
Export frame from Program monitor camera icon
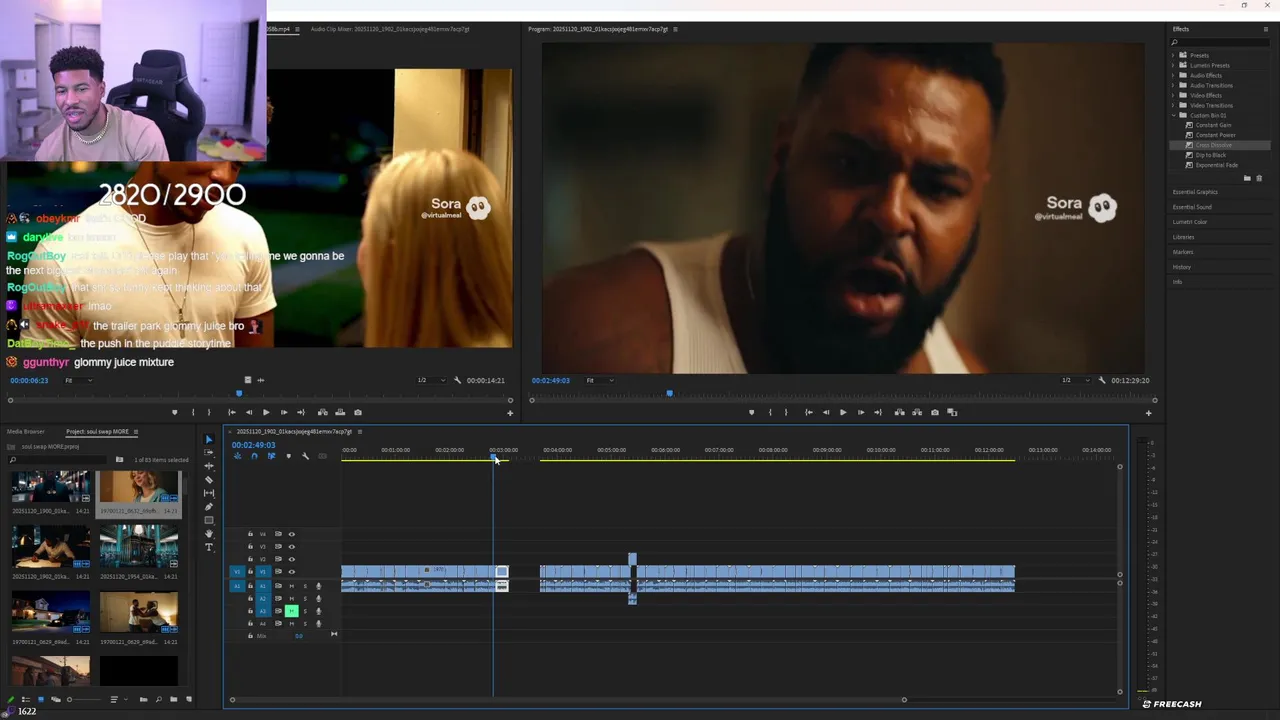tap(935, 412)
